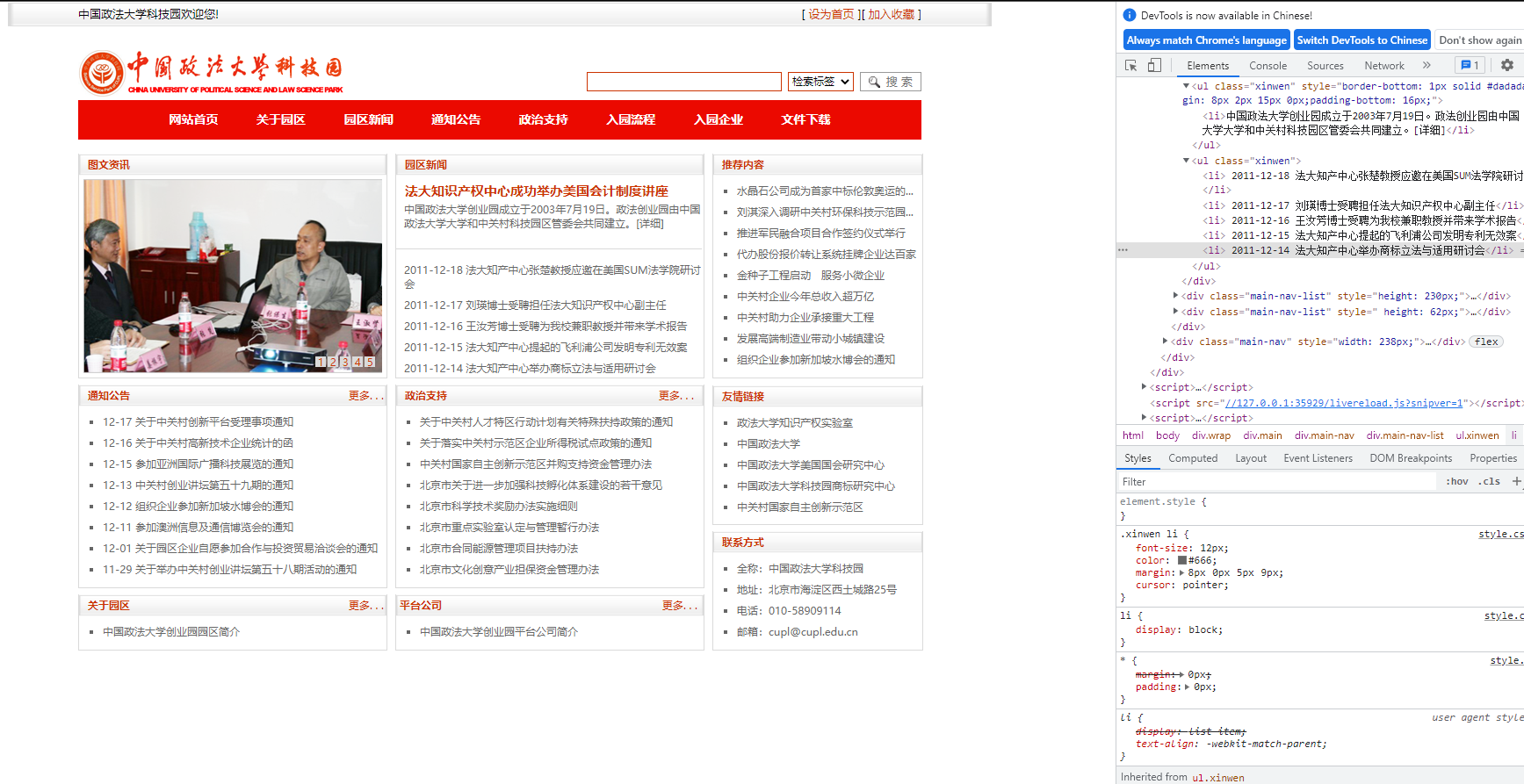Collapse the first ul.xinwen node with style
This screenshot has width=1524, height=784.
(x=1186, y=86)
